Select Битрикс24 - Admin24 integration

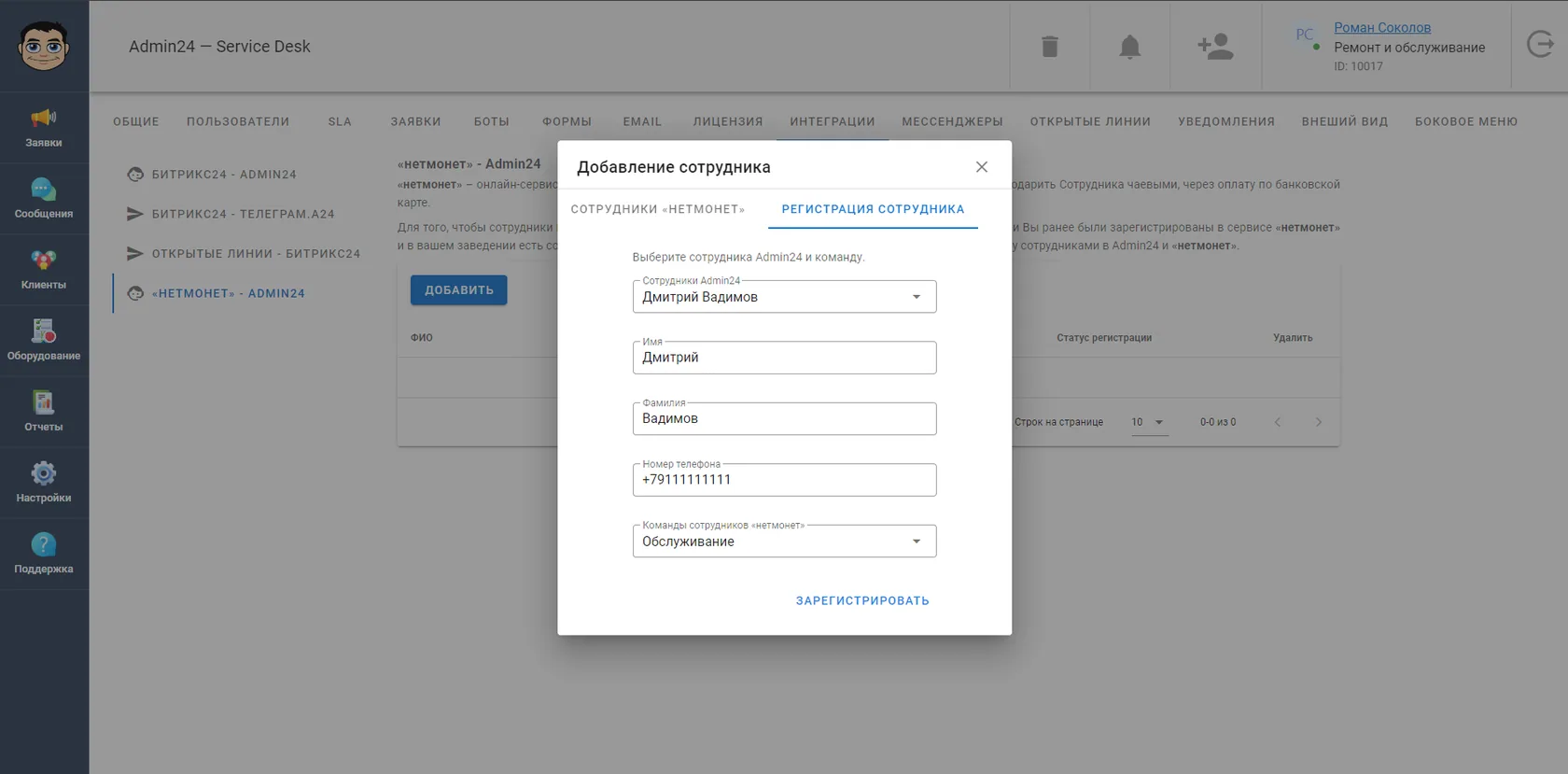coord(224,175)
